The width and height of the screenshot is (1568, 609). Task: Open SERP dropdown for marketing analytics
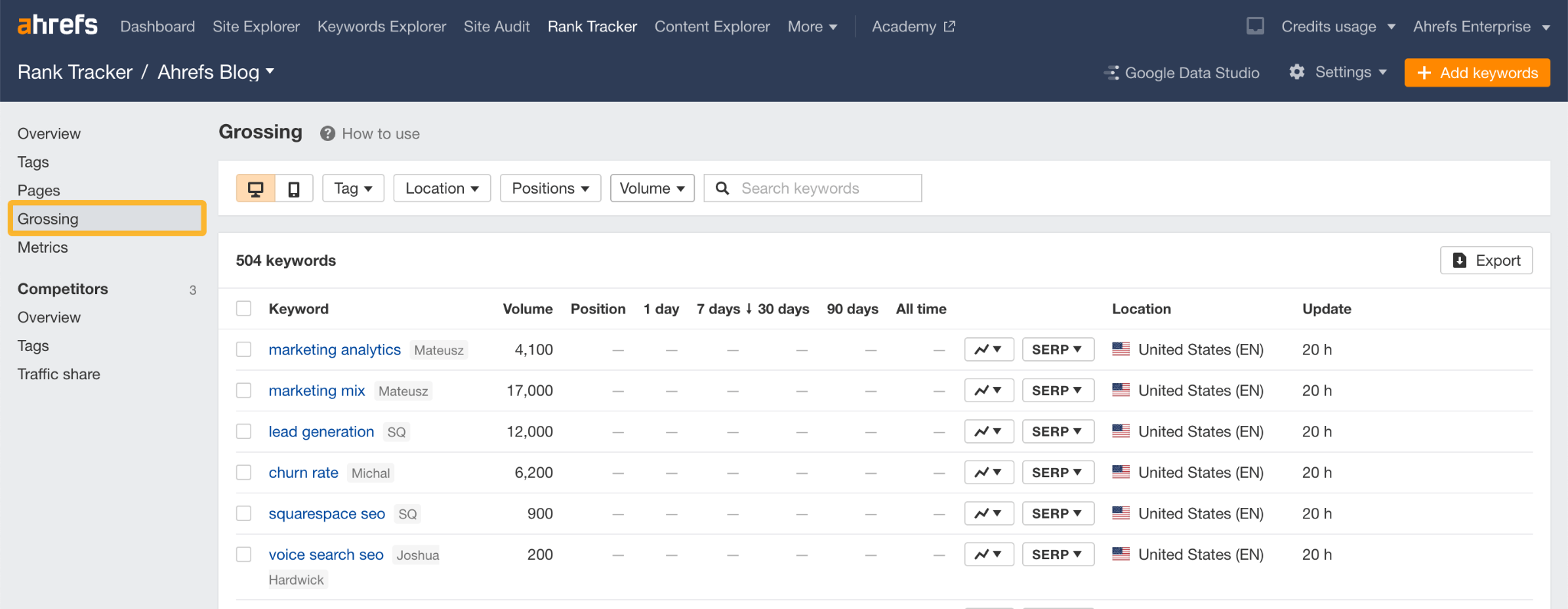pos(1058,349)
